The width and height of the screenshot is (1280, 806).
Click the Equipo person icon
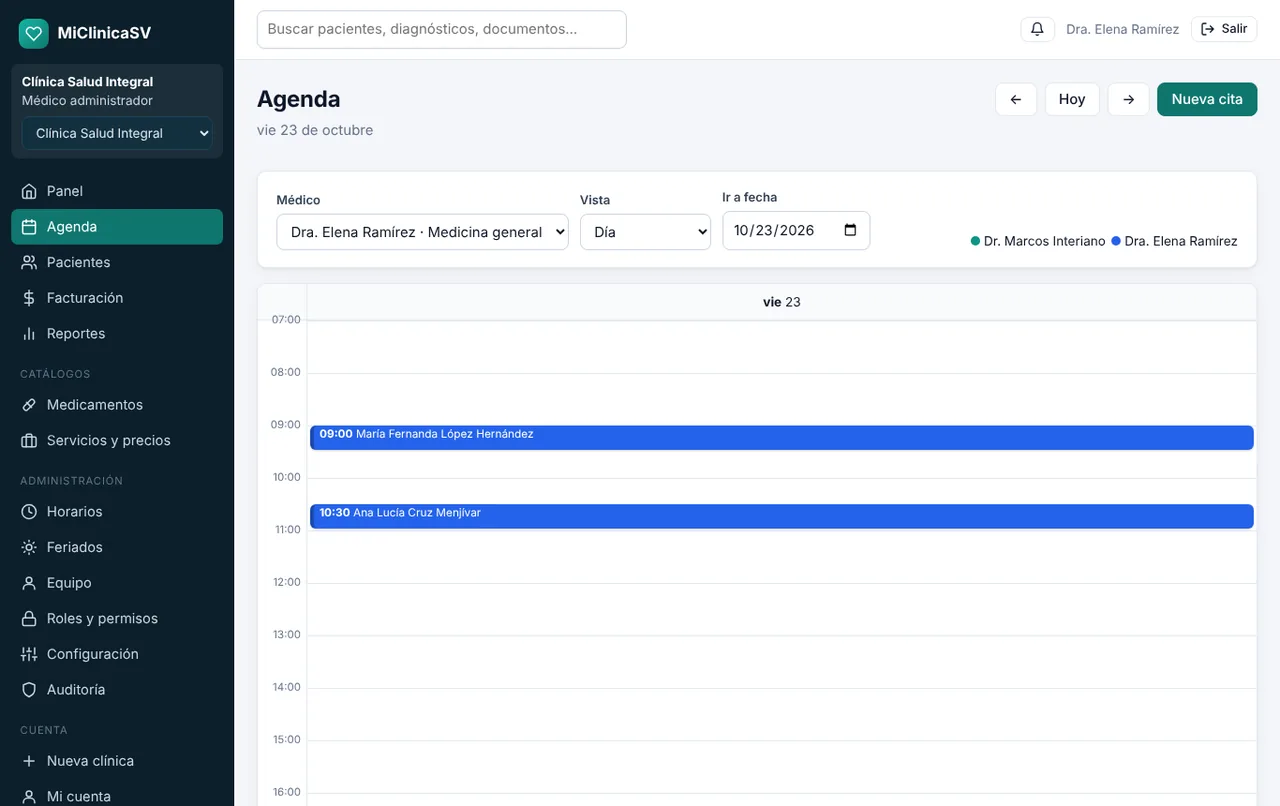(29, 583)
